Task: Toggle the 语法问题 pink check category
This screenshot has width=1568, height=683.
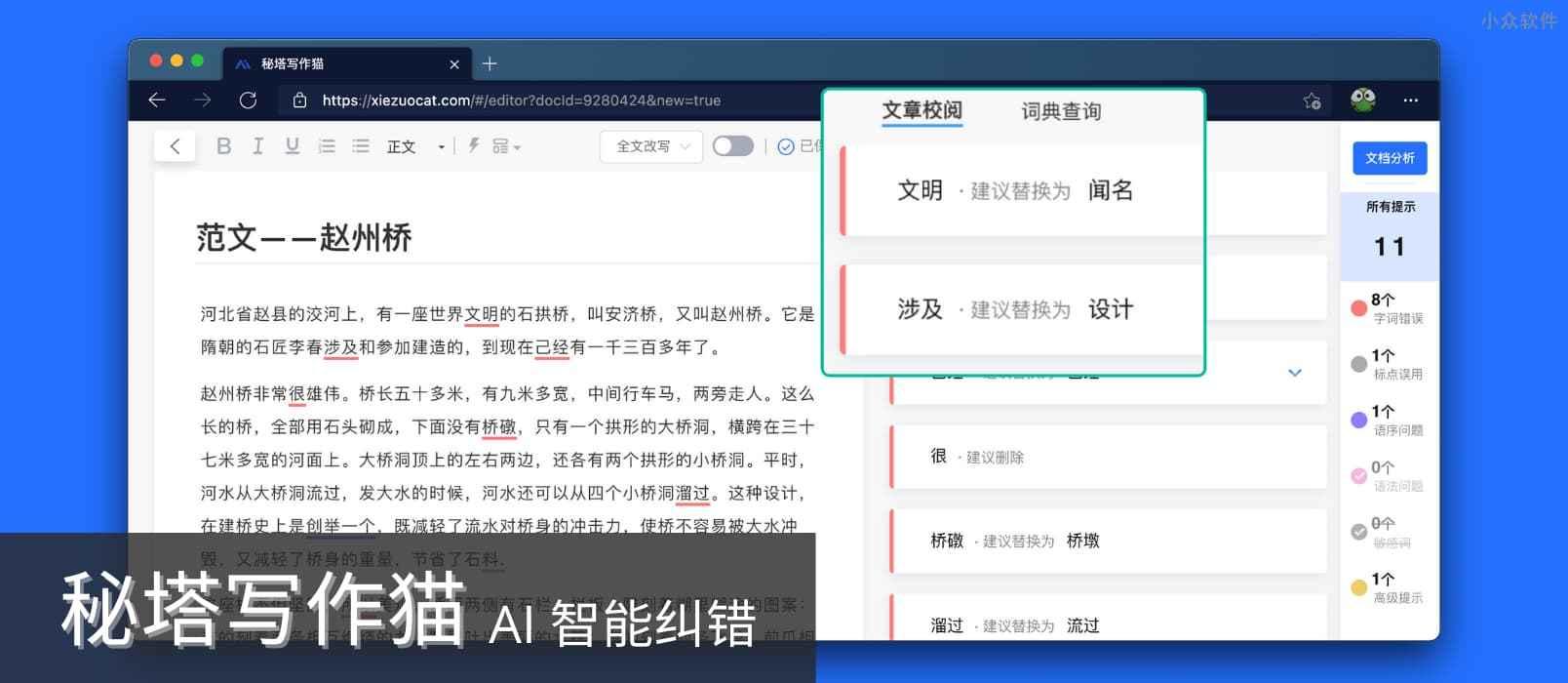Action: click(x=1389, y=476)
